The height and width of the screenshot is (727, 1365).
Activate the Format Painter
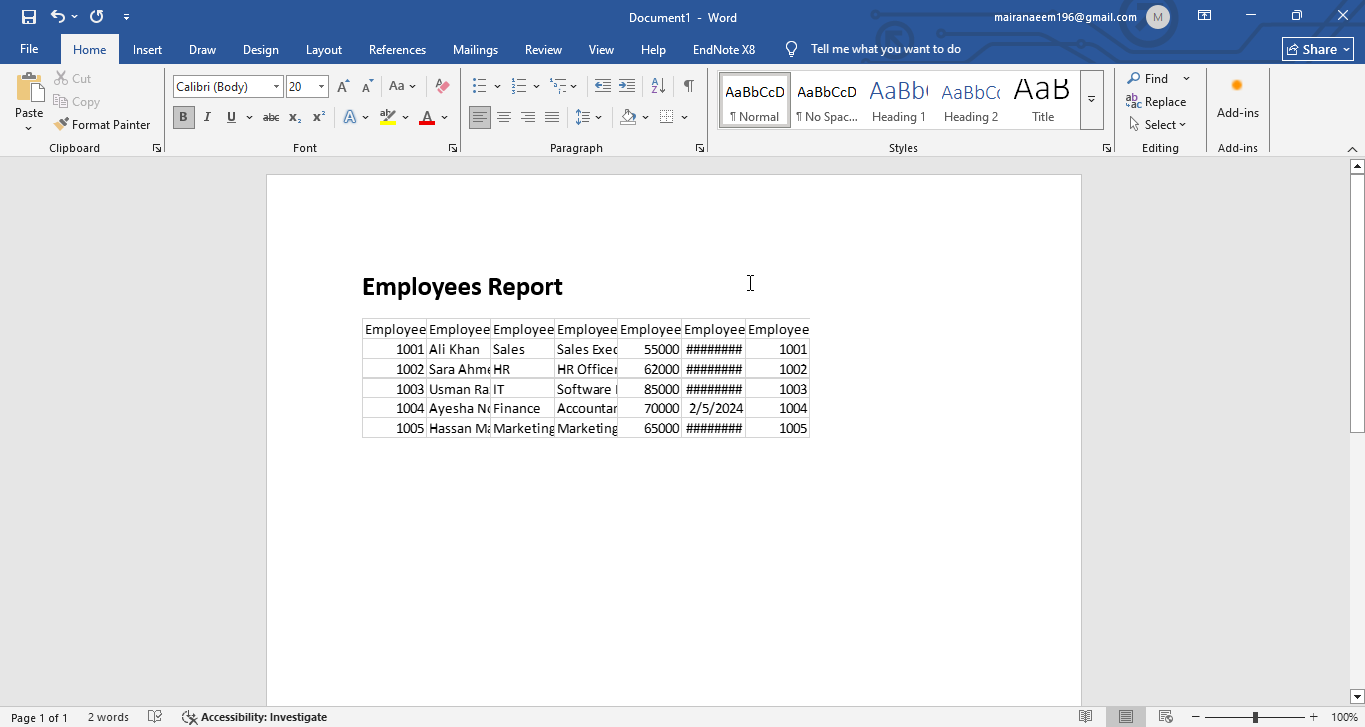(x=103, y=125)
